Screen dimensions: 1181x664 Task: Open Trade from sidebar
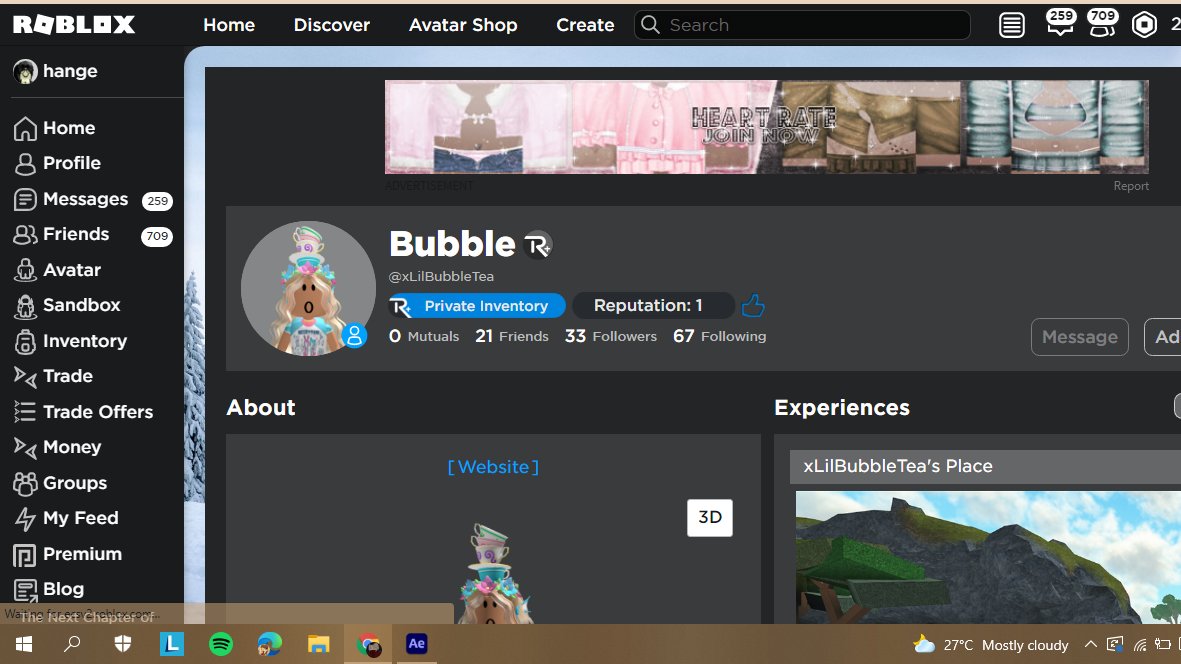(53, 376)
